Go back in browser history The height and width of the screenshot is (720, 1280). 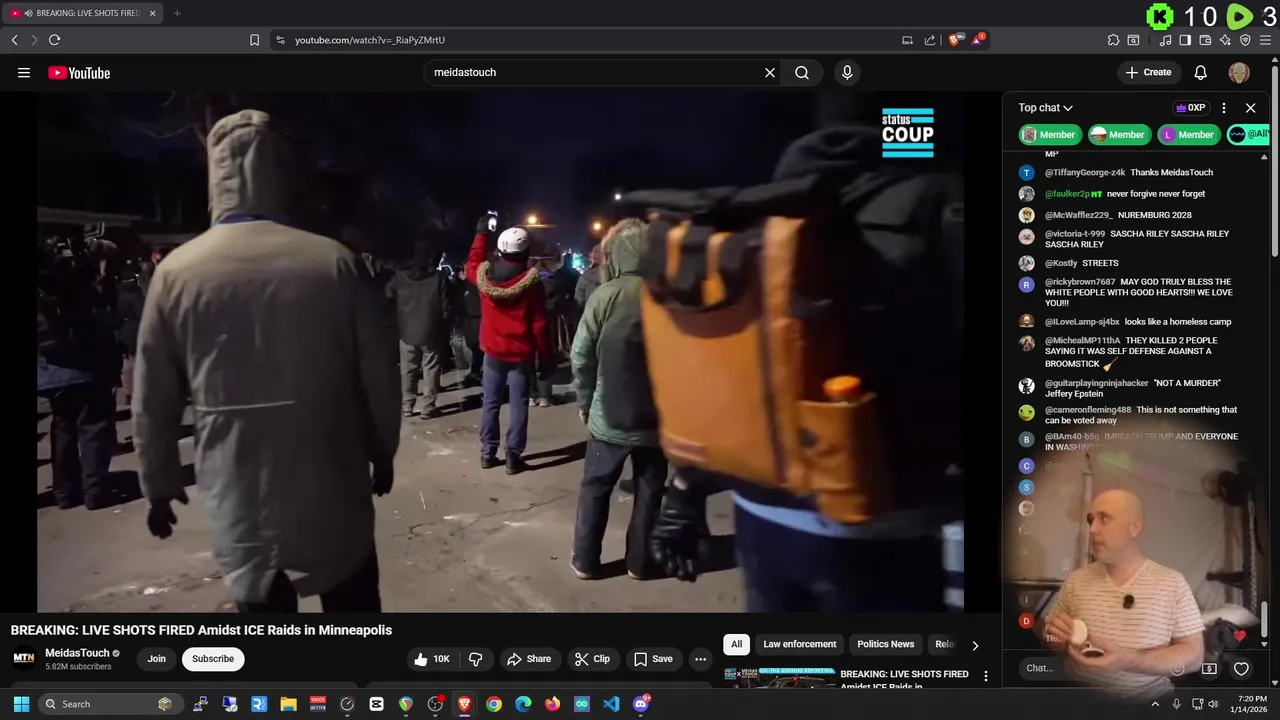tap(14, 40)
